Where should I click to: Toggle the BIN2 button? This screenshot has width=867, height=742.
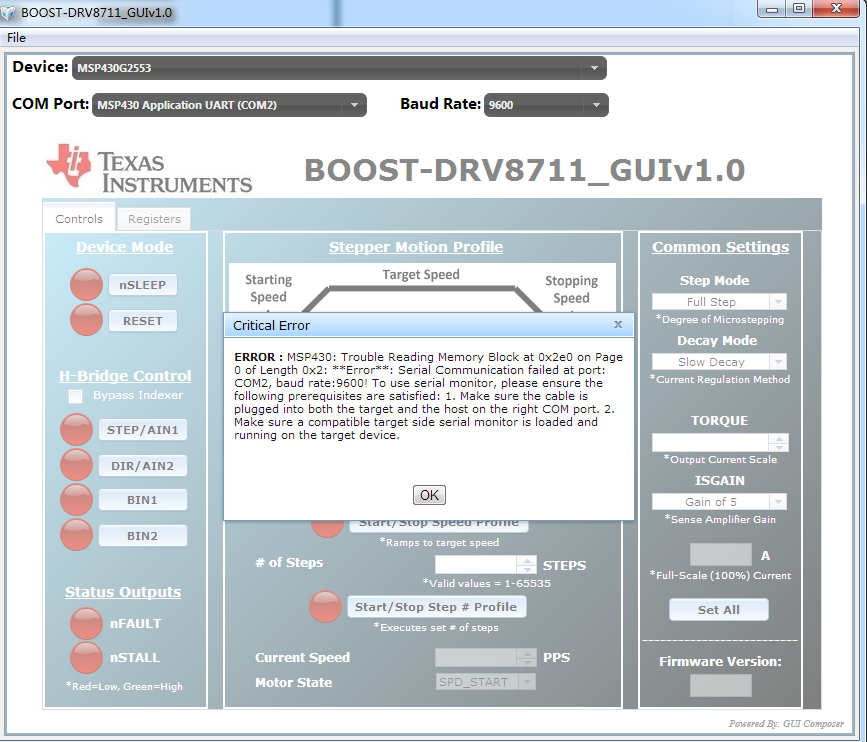[143, 536]
